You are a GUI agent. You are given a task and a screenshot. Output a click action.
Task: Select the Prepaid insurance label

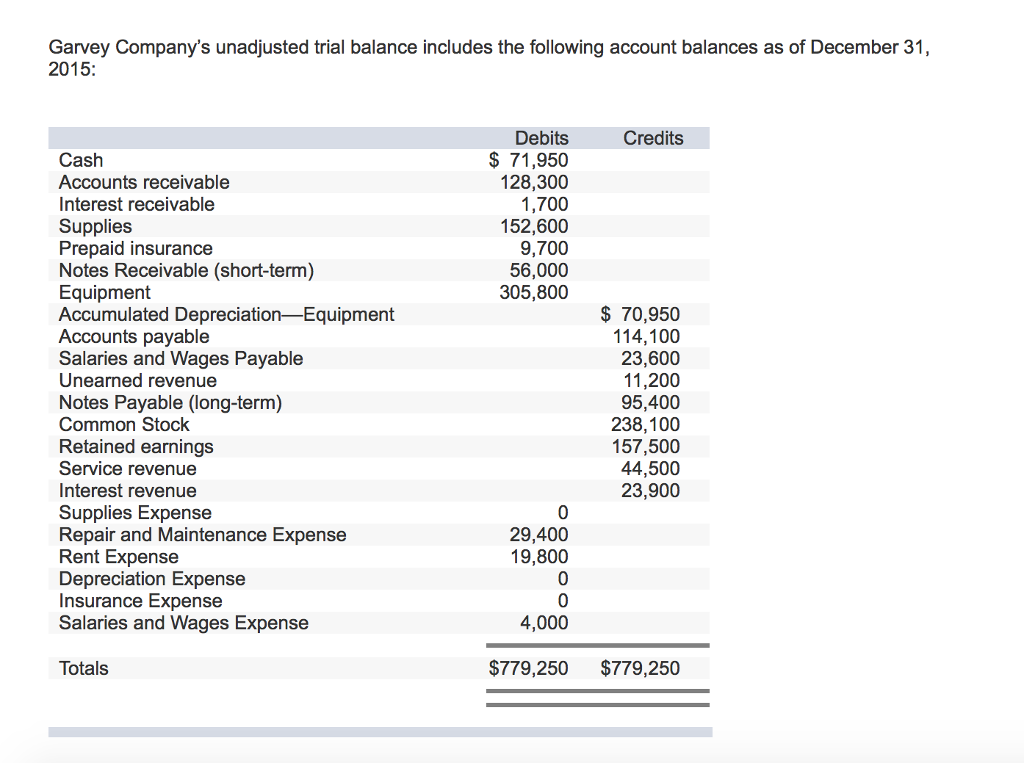136,249
